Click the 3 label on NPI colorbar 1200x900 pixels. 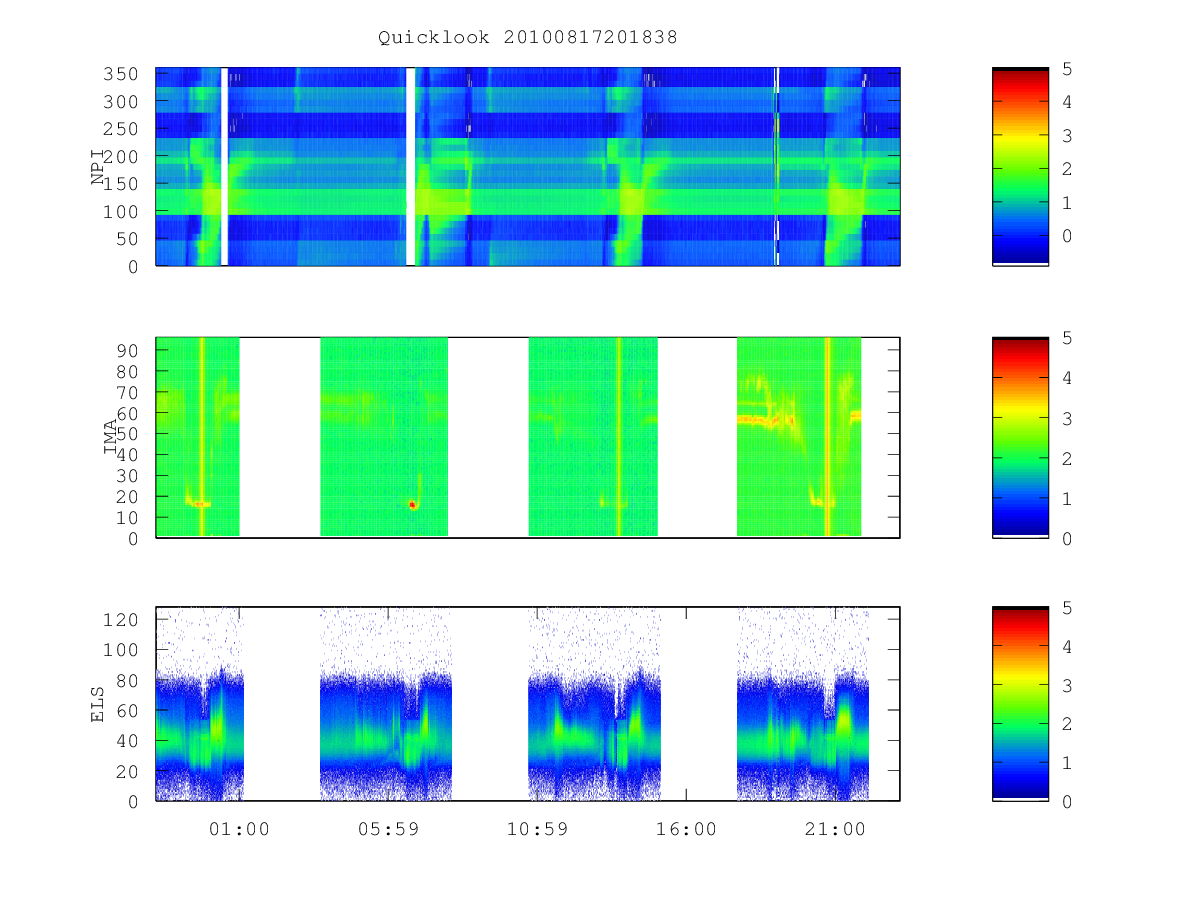click(1067, 136)
